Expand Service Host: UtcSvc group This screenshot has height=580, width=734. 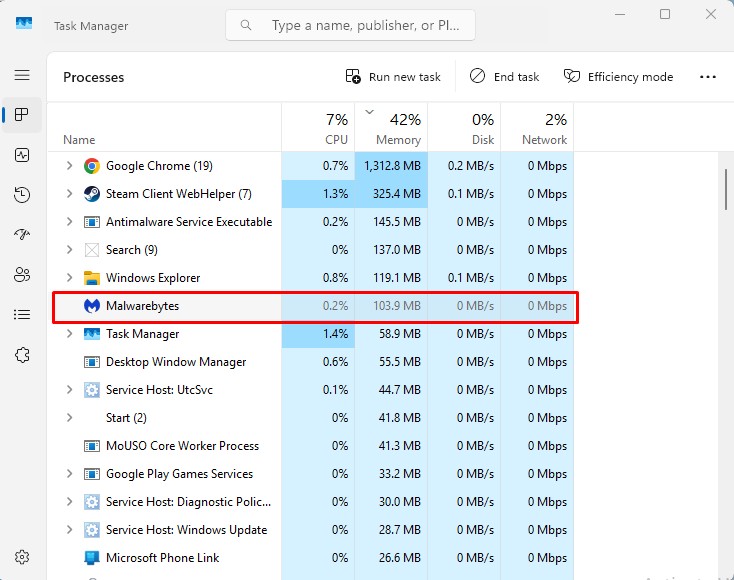(69, 390)
